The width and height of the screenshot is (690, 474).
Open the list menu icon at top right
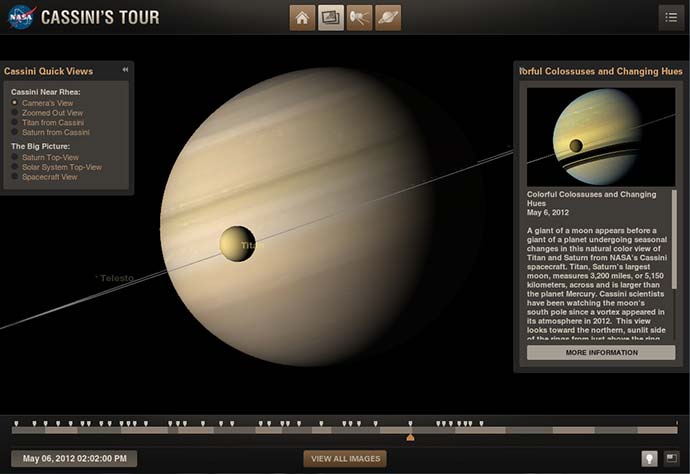point(671,17)
